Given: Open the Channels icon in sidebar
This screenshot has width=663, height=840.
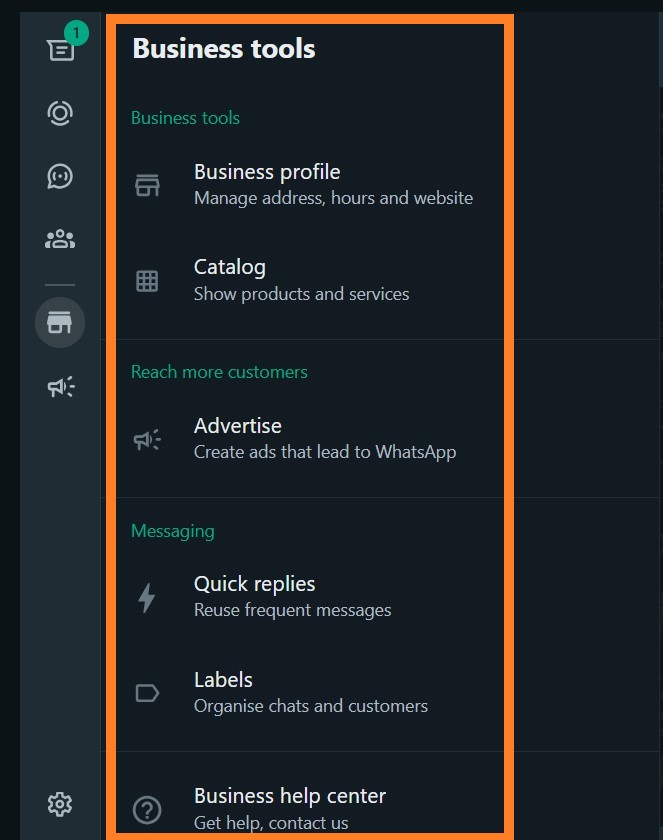Looking at the screenshot, I should (60, 177).
